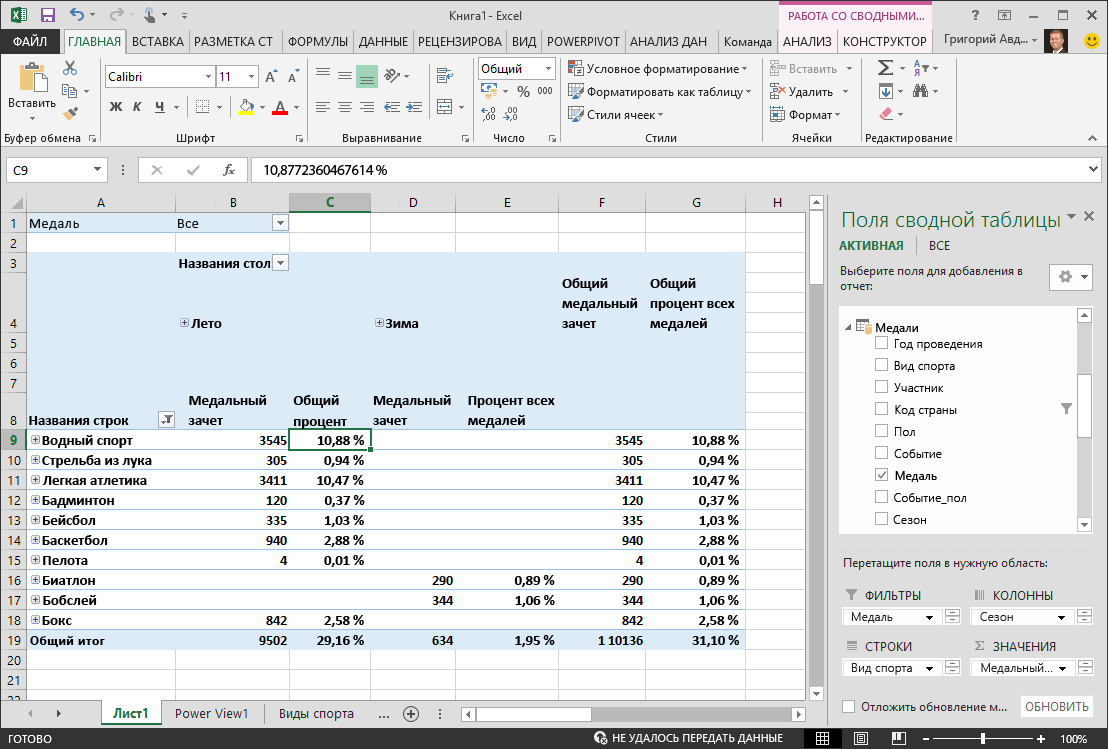Switch to the ВСТАВКА ribbon tab
Image resolution: width=1108 pixels, height=749 pixels.
pyautogui.click(x=158, y=42)
